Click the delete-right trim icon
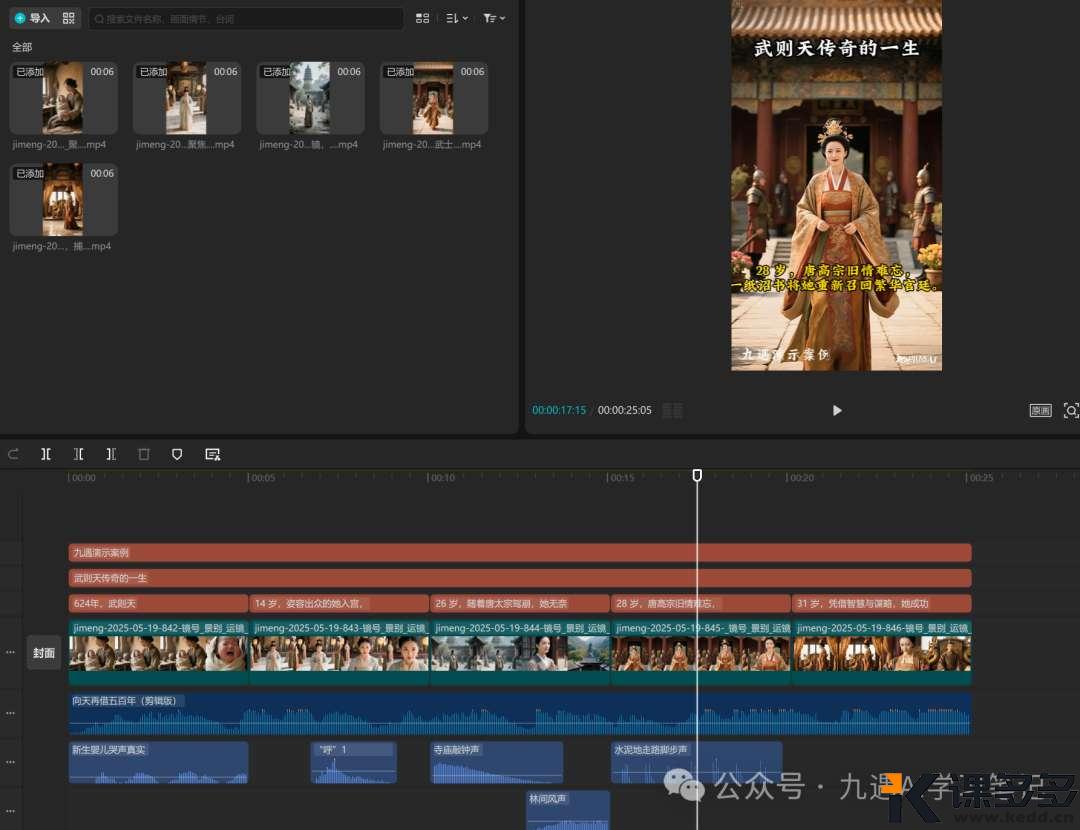Image resolution: width=1080 pixels, height=830 pixels. (x=111, y=454)
